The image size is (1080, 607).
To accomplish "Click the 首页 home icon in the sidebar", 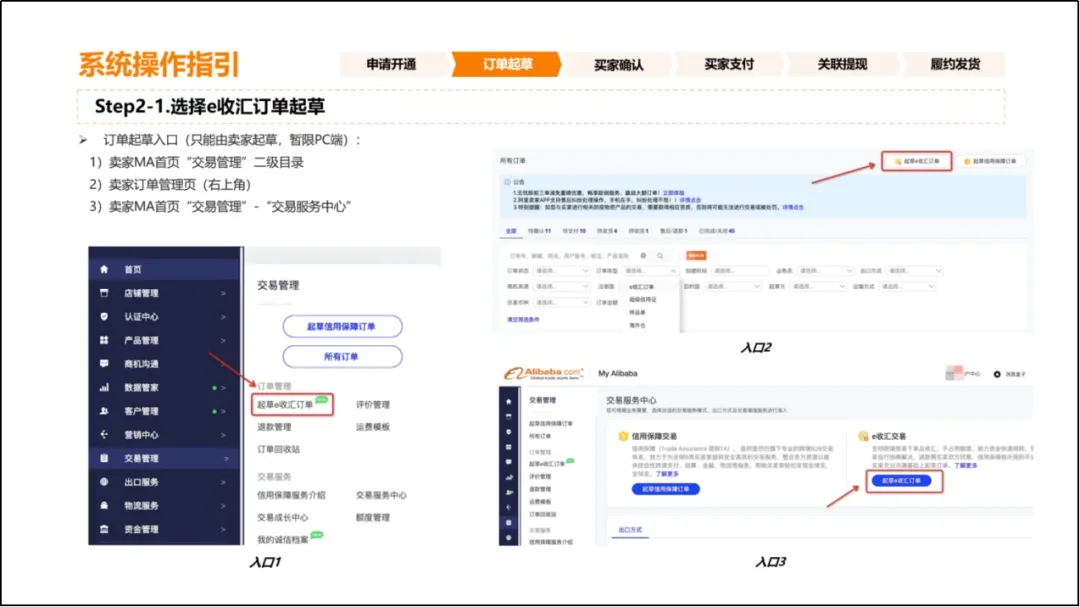I will (x=105, y=270).
